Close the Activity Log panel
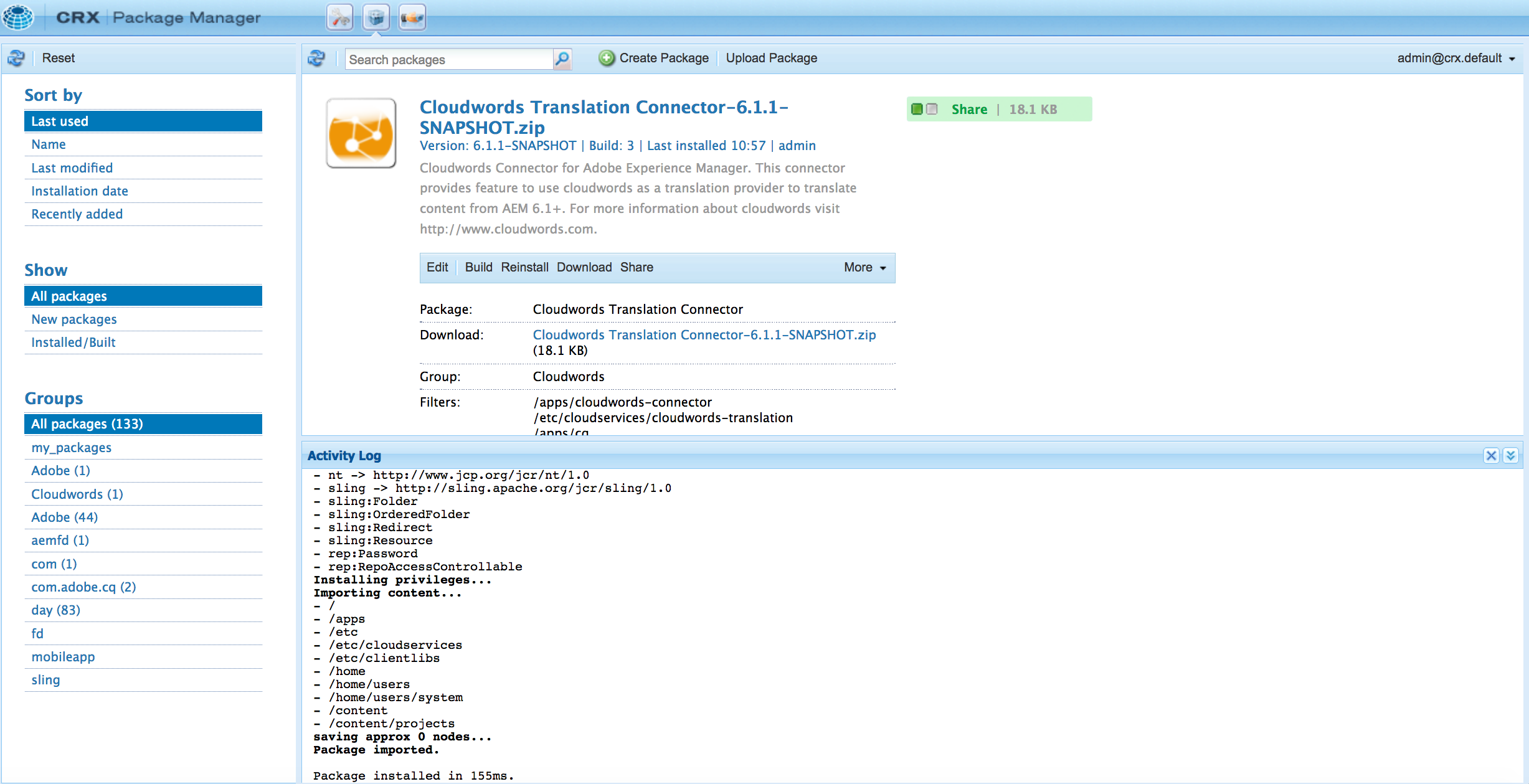The image size is (1529, 784). pyautogui.click(x=1491, y=455)
